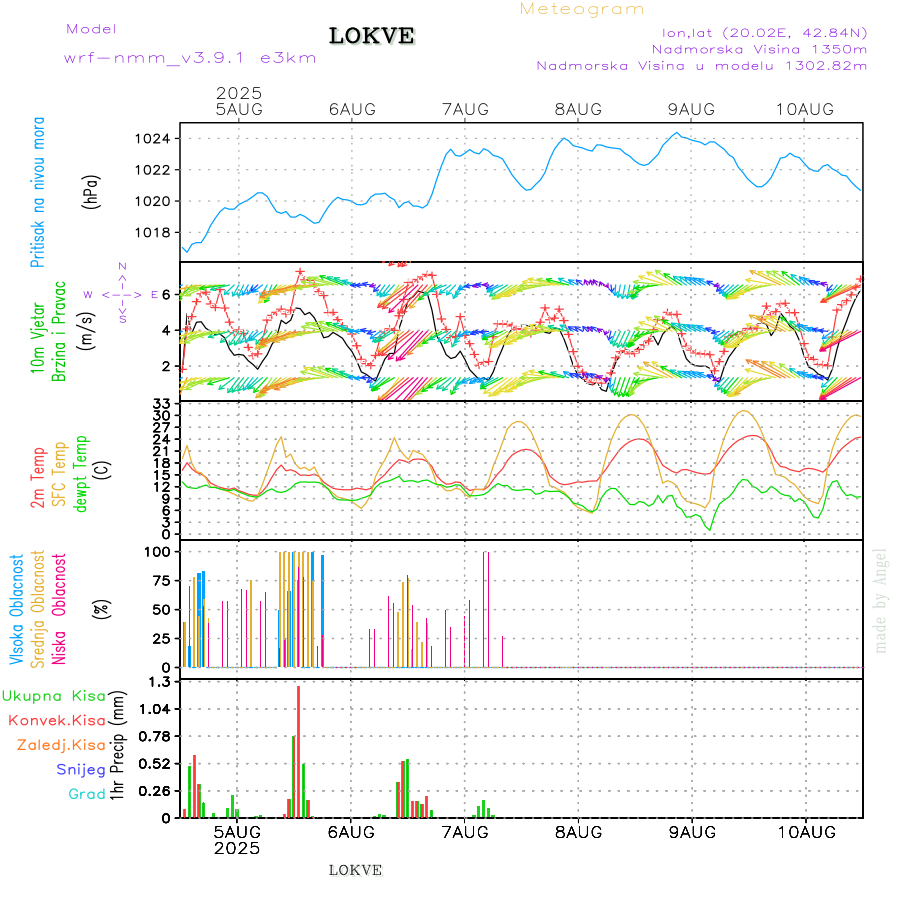Click the Grad legend entry
Screen dimensions: 900x900
click(x=87, y=794)
